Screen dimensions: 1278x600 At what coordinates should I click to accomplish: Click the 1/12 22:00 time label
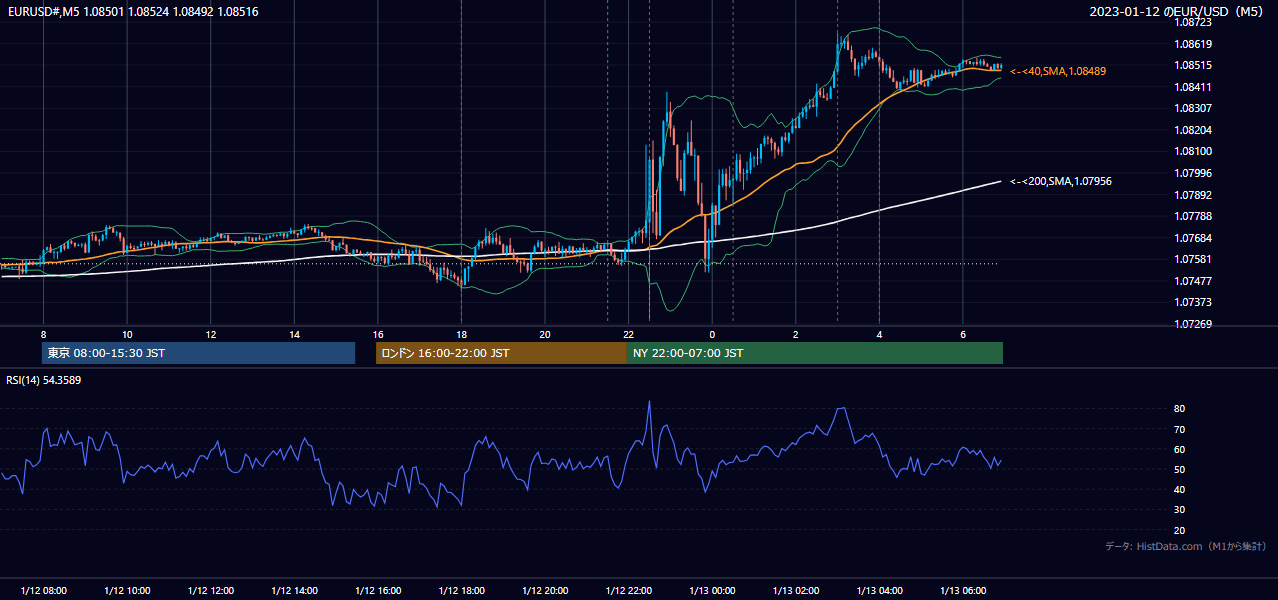628,590
